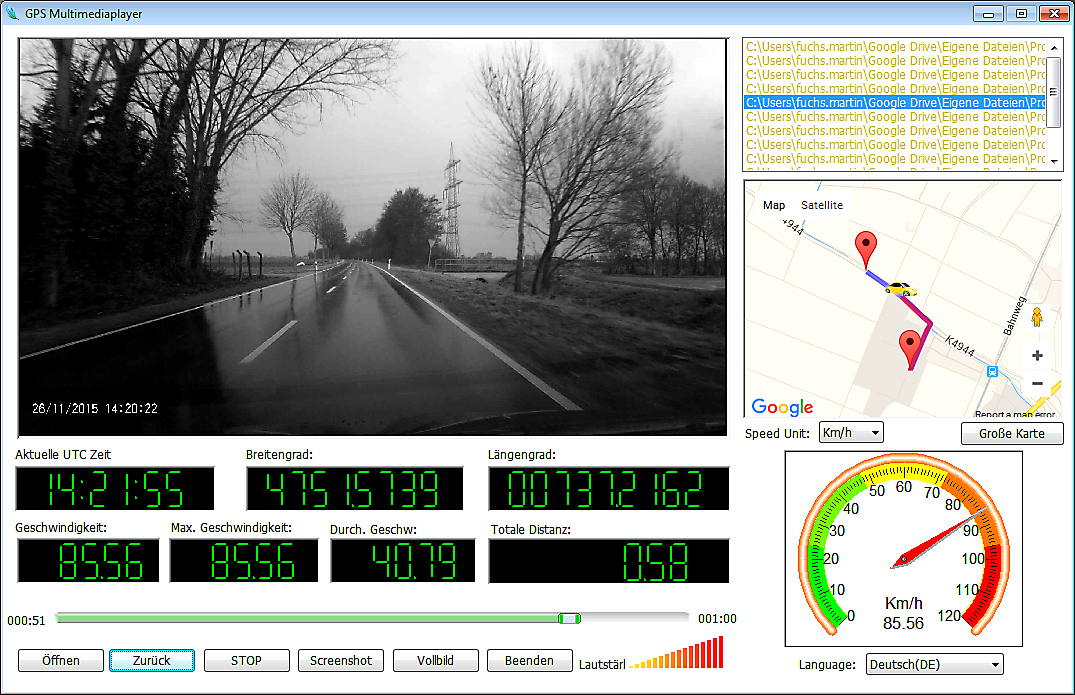Click the yellow car marker on the map
Image resolution: width=1075 pixels, height=695 pixels.
tap(900, 289)
